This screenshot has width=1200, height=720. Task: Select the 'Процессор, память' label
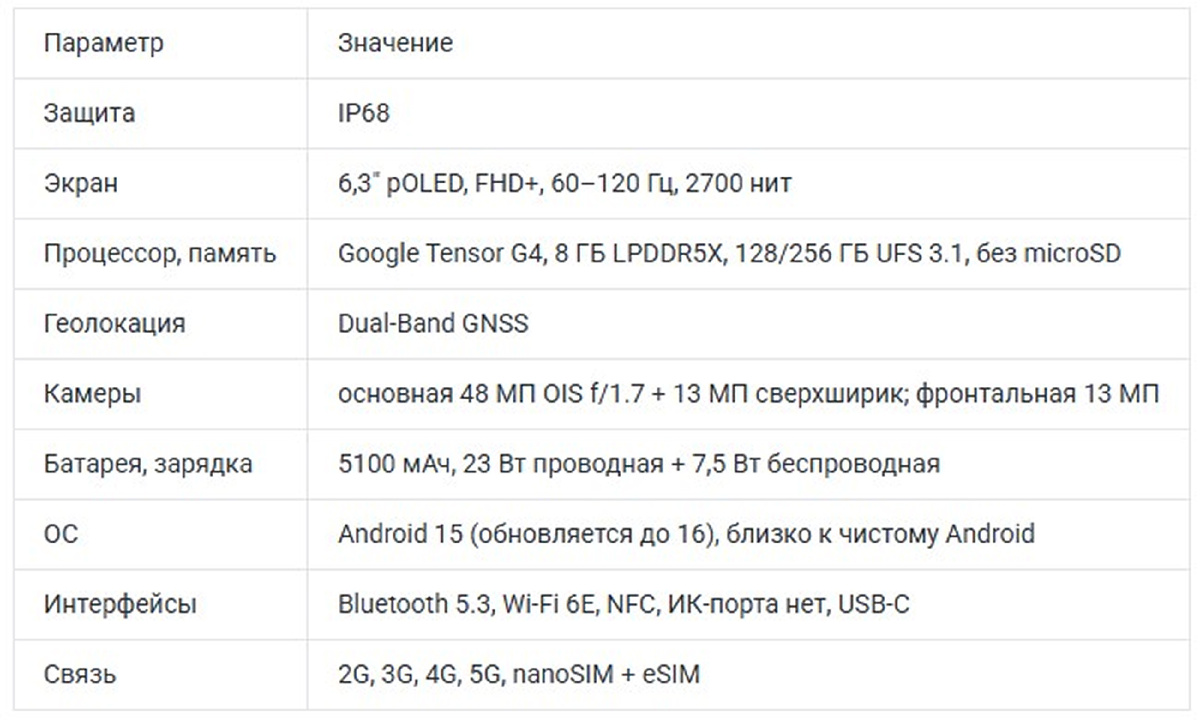(x=160, y=253)
